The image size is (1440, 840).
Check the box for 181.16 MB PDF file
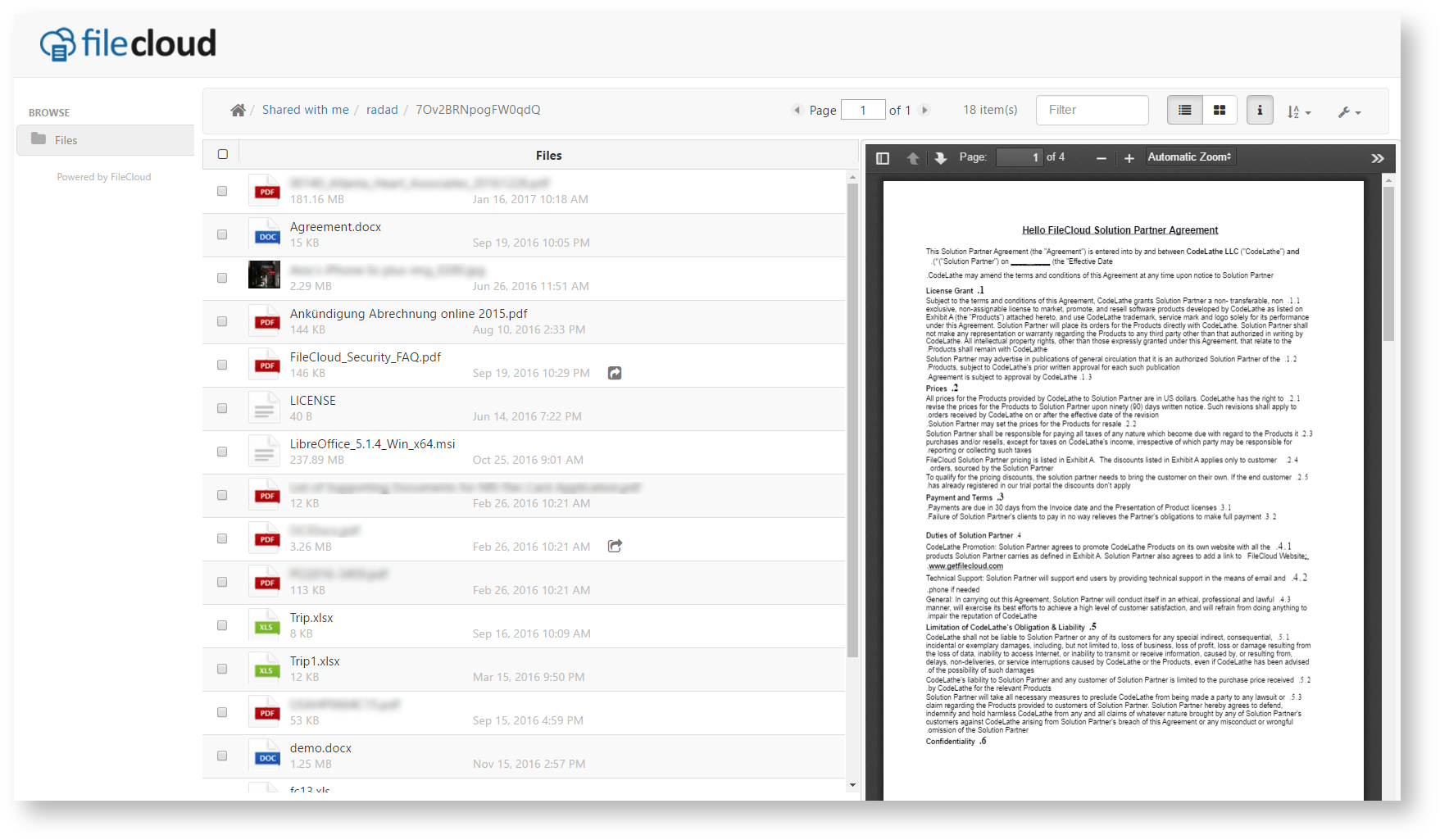[222, 191]
